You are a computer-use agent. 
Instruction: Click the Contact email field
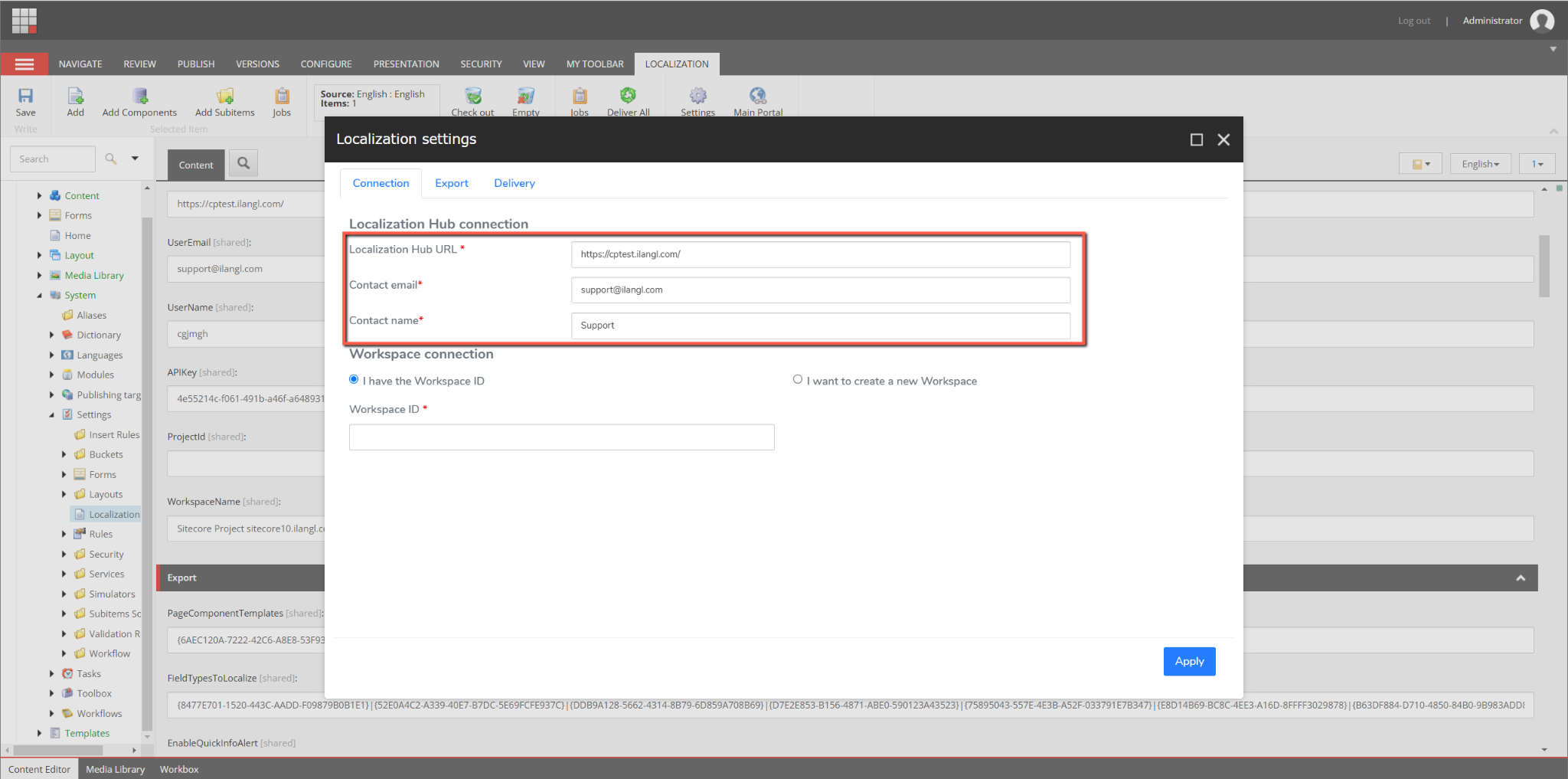tap(820, 290)
